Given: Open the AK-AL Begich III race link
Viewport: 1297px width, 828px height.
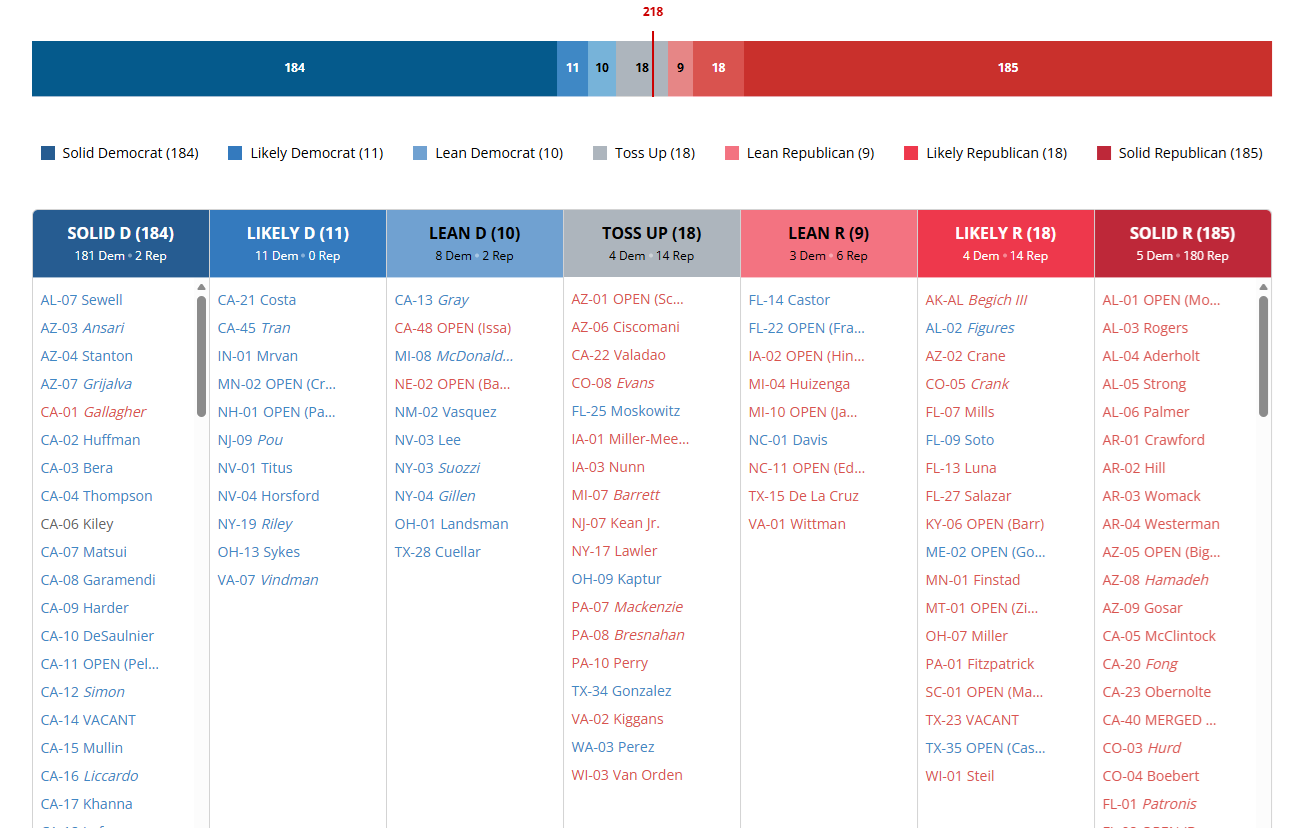Looking at the screenshot, I should pos(977,300).
